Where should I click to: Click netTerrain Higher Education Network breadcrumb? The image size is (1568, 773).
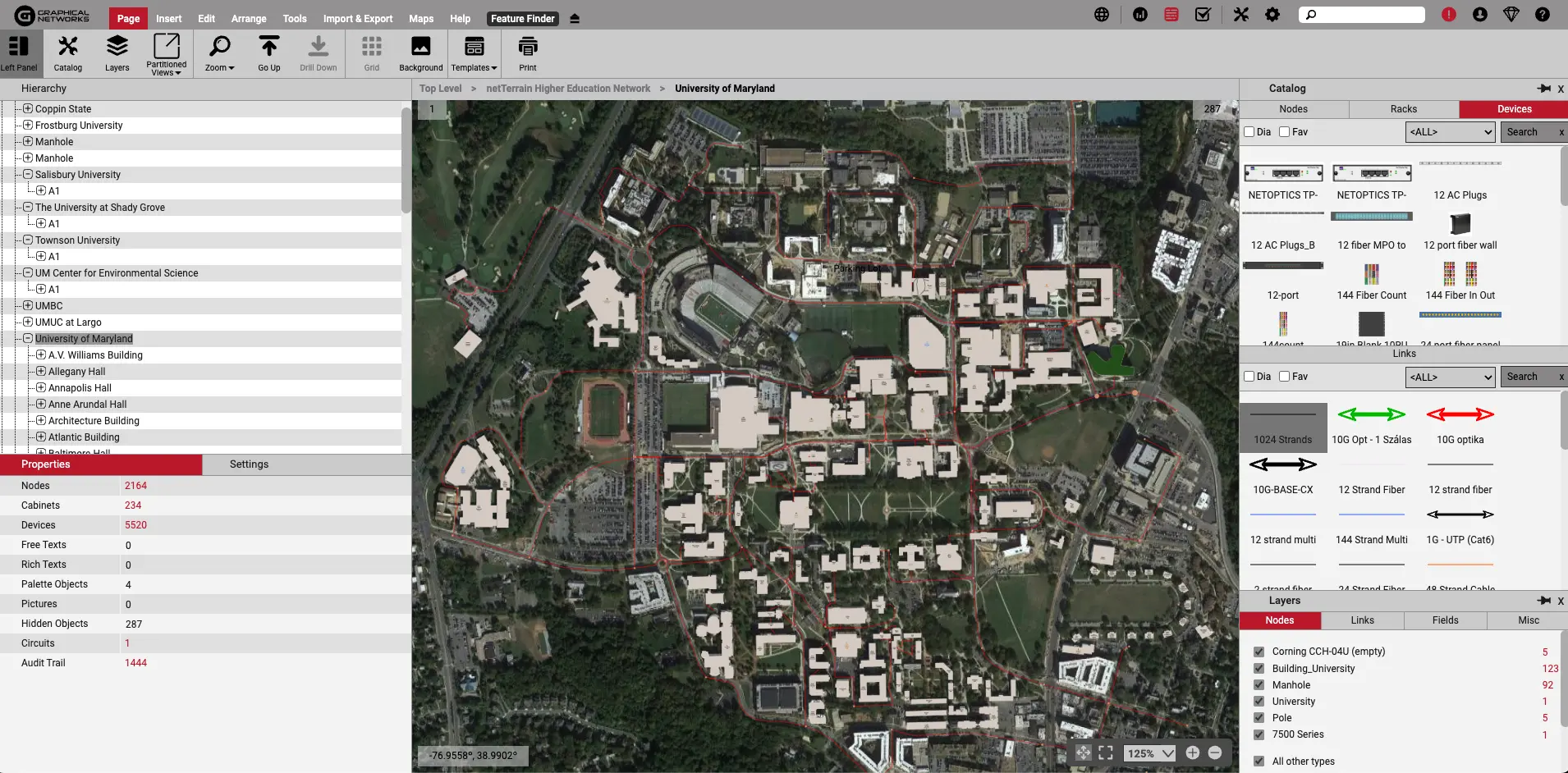(568, 89)
